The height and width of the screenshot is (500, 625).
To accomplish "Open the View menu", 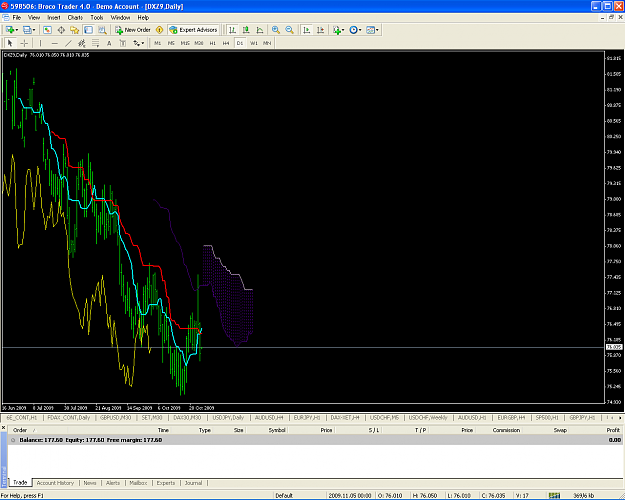I will [34, 18].
